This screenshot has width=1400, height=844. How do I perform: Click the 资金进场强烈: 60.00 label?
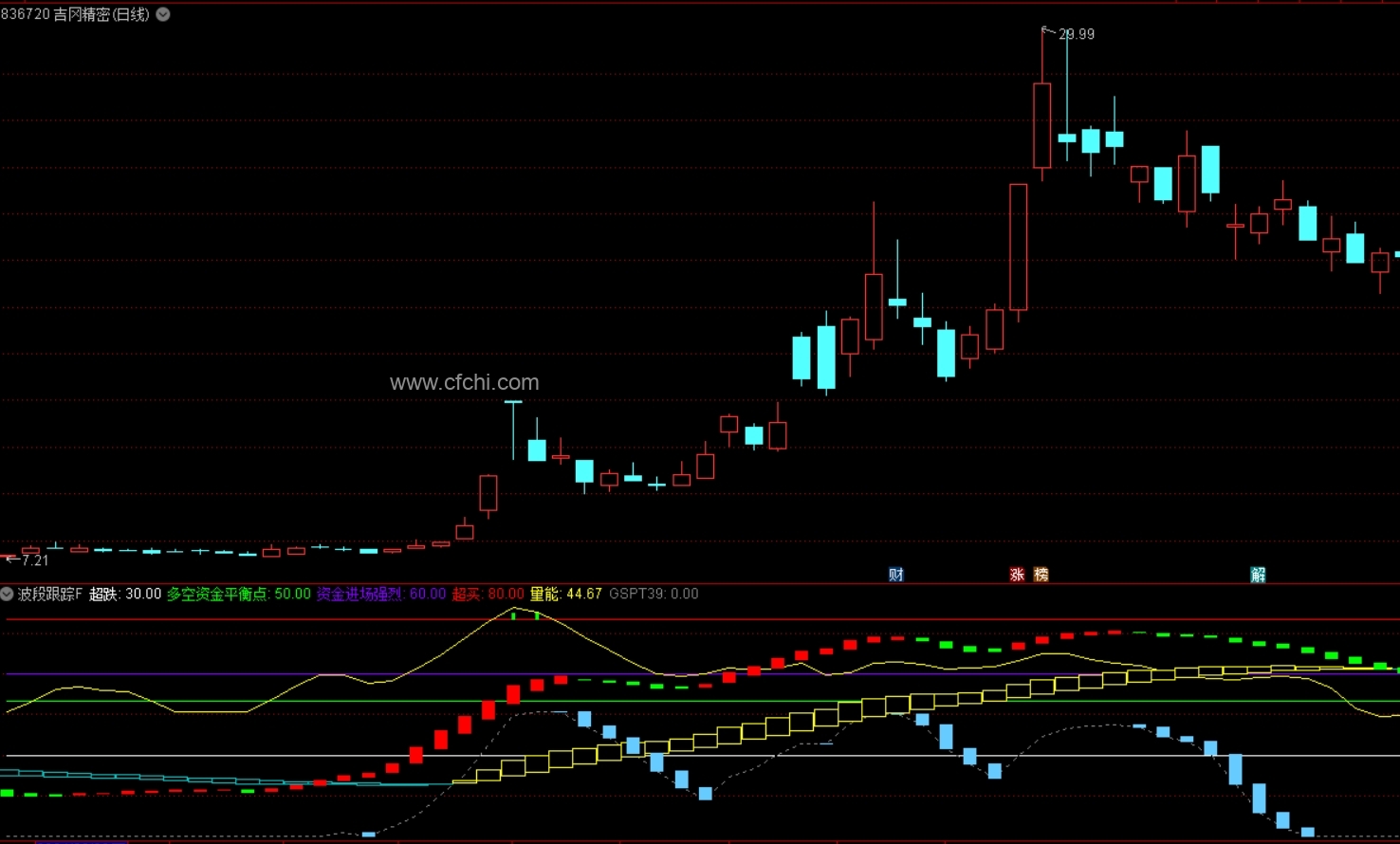tap(381, 594)
